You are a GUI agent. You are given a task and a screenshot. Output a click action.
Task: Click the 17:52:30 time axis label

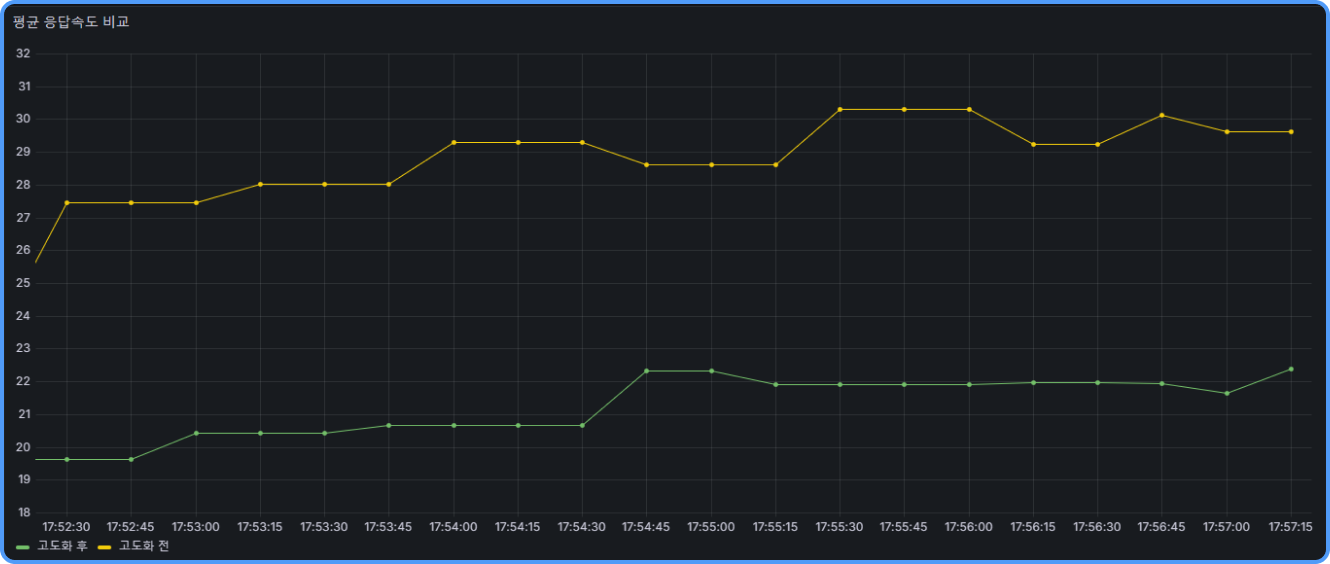point(67,527)
